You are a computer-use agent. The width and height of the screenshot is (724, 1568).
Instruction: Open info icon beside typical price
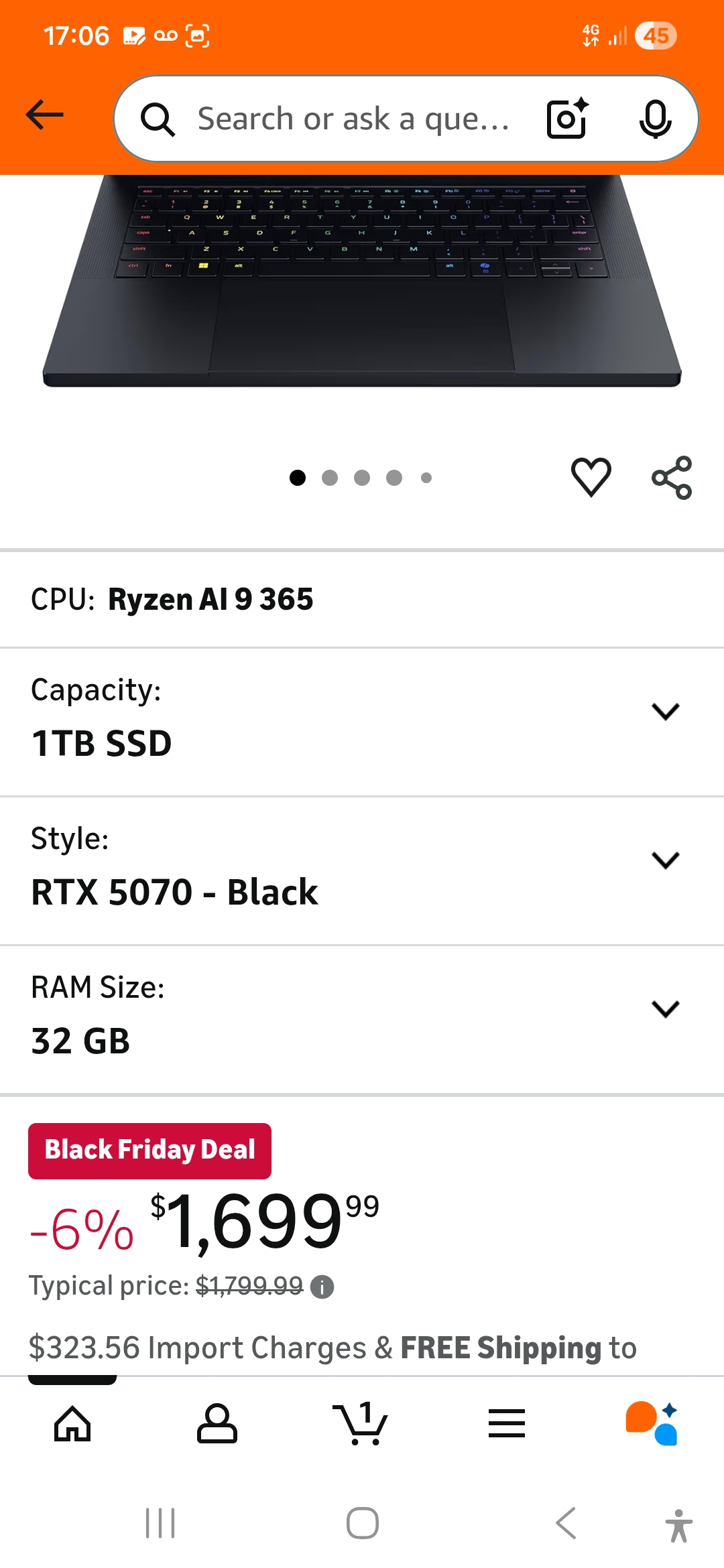tap(322, 1287)
